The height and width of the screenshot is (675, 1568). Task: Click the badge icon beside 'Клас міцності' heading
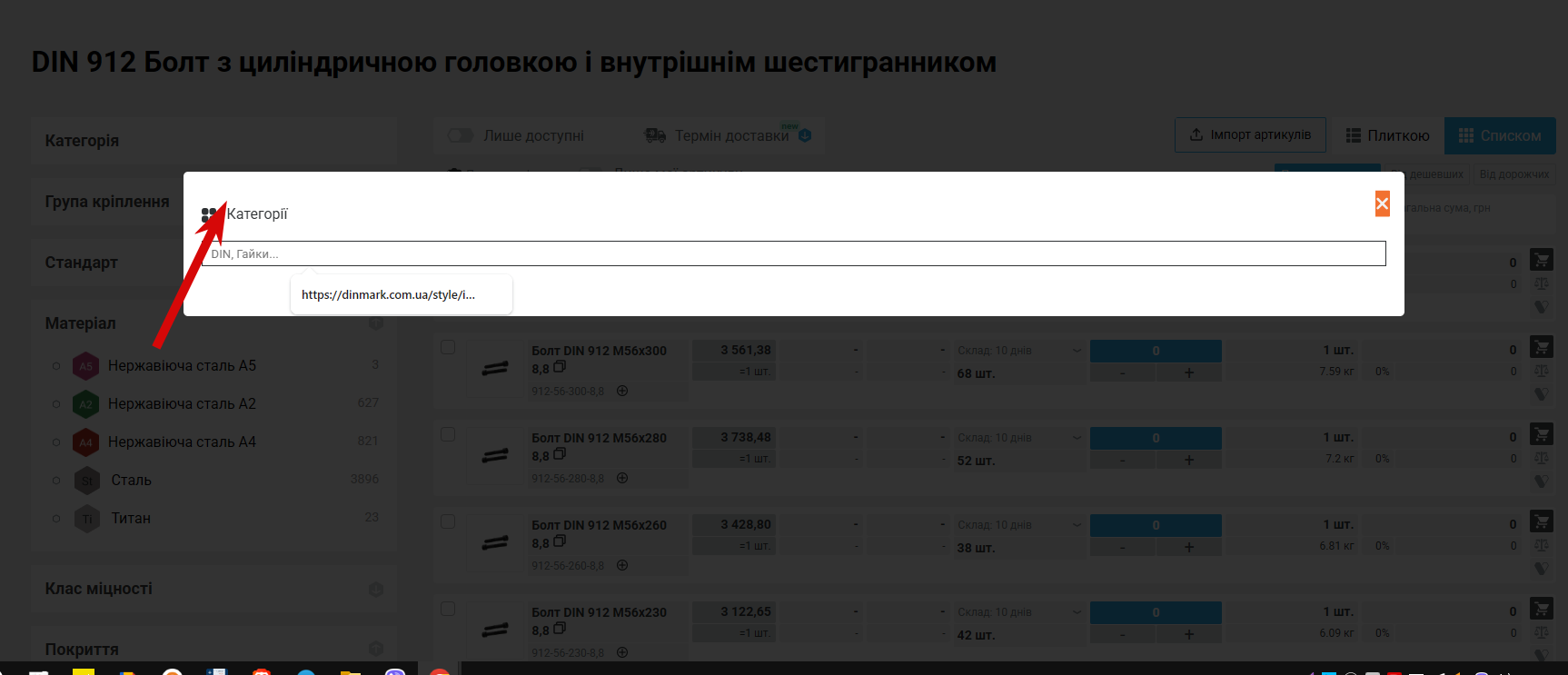pyautogui.click(x=376, y=590)
